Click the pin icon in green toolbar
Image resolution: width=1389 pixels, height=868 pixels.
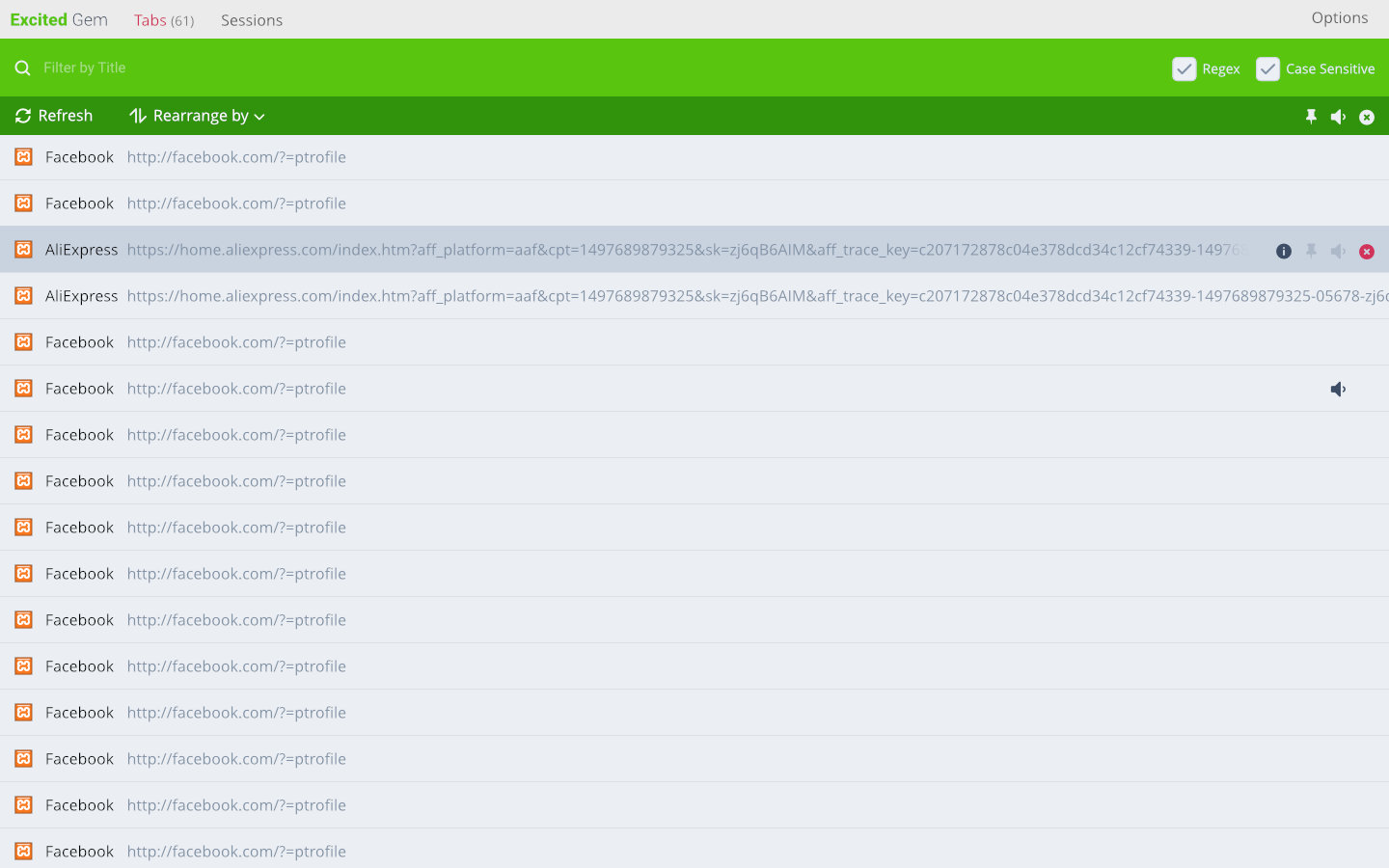[1311, 117]
